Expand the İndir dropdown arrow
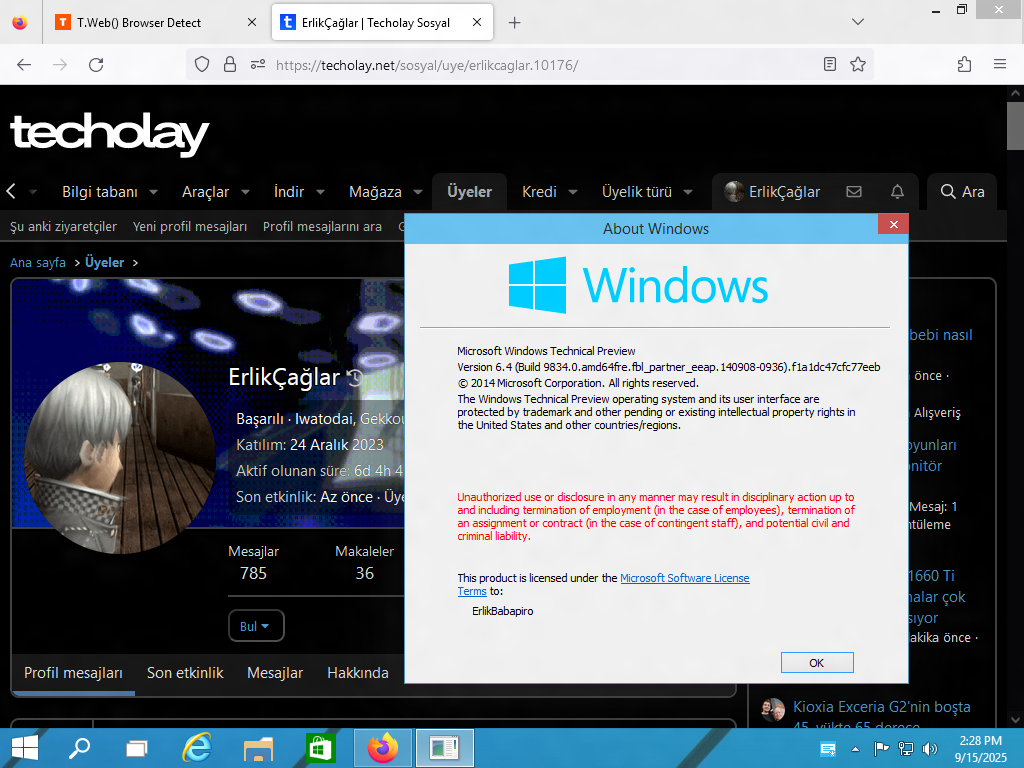 click(x=321, y=192)
